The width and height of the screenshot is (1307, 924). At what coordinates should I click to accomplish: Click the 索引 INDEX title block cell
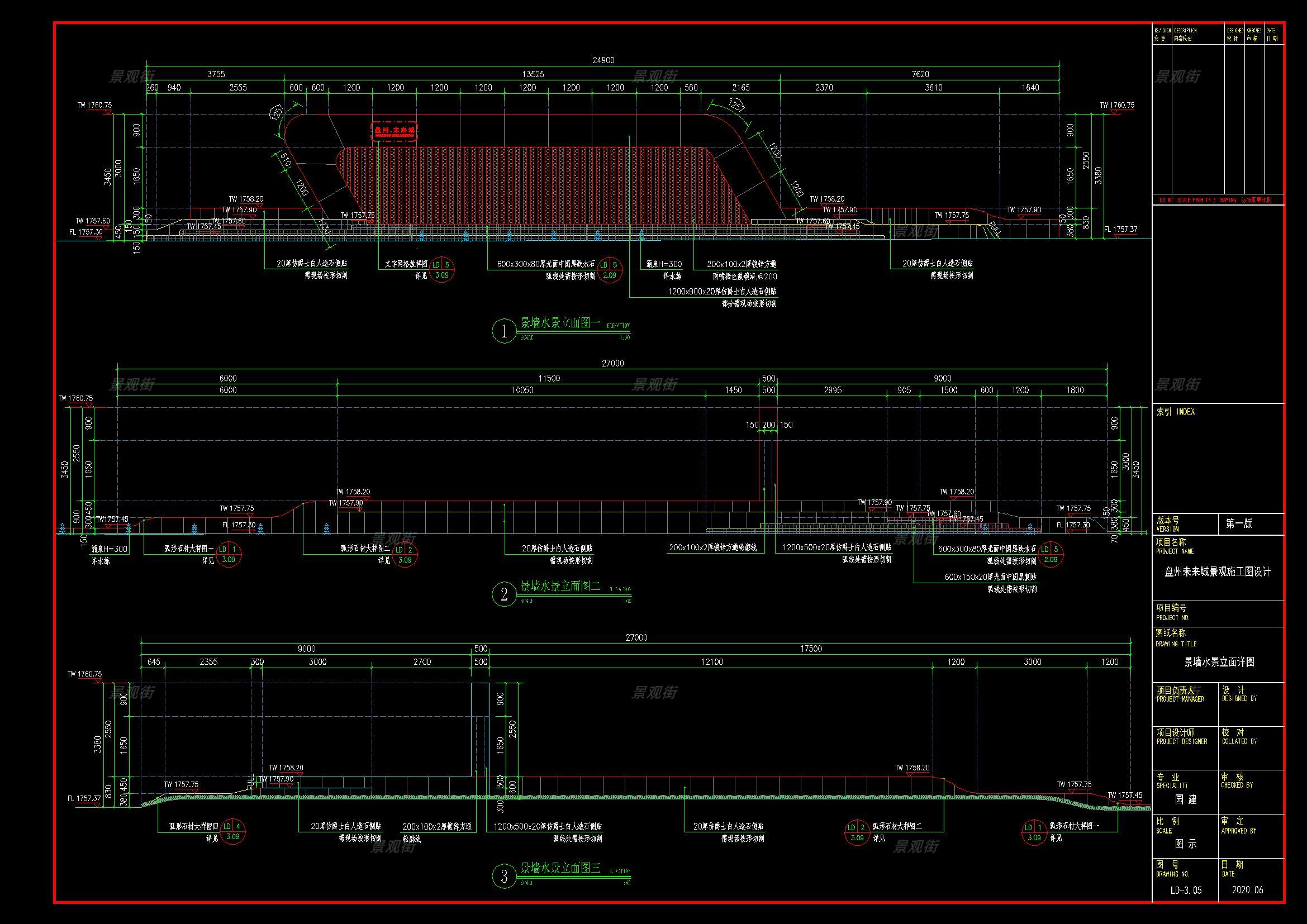[1176, 412]
